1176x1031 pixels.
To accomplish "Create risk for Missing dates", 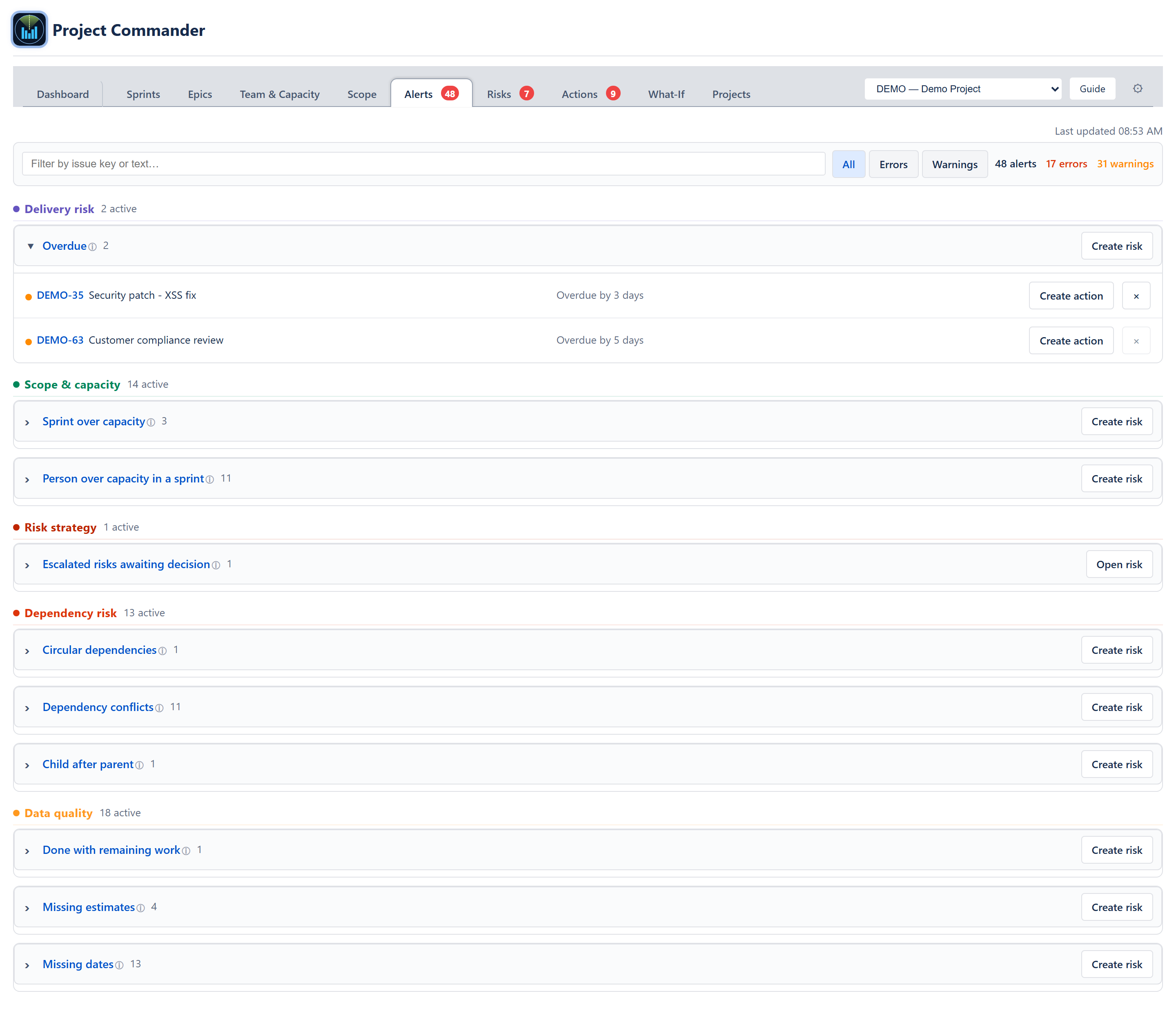I will point(1116,964).
